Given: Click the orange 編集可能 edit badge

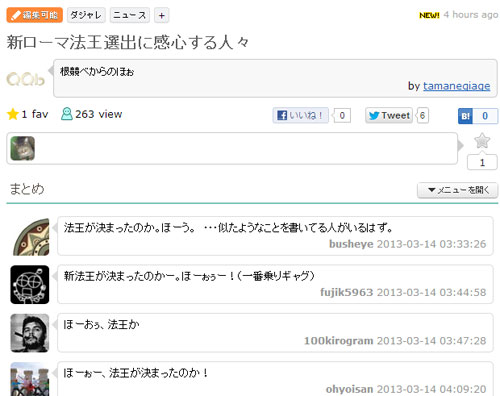Looking at the screenshot, I should point(35,15).
